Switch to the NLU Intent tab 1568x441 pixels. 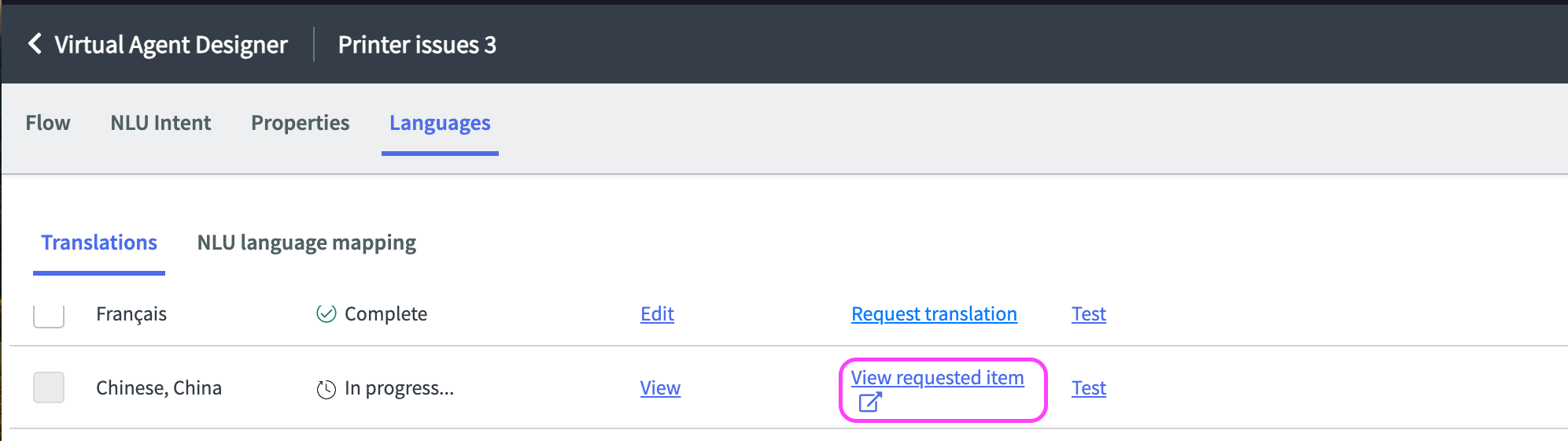tap(160, 123)
